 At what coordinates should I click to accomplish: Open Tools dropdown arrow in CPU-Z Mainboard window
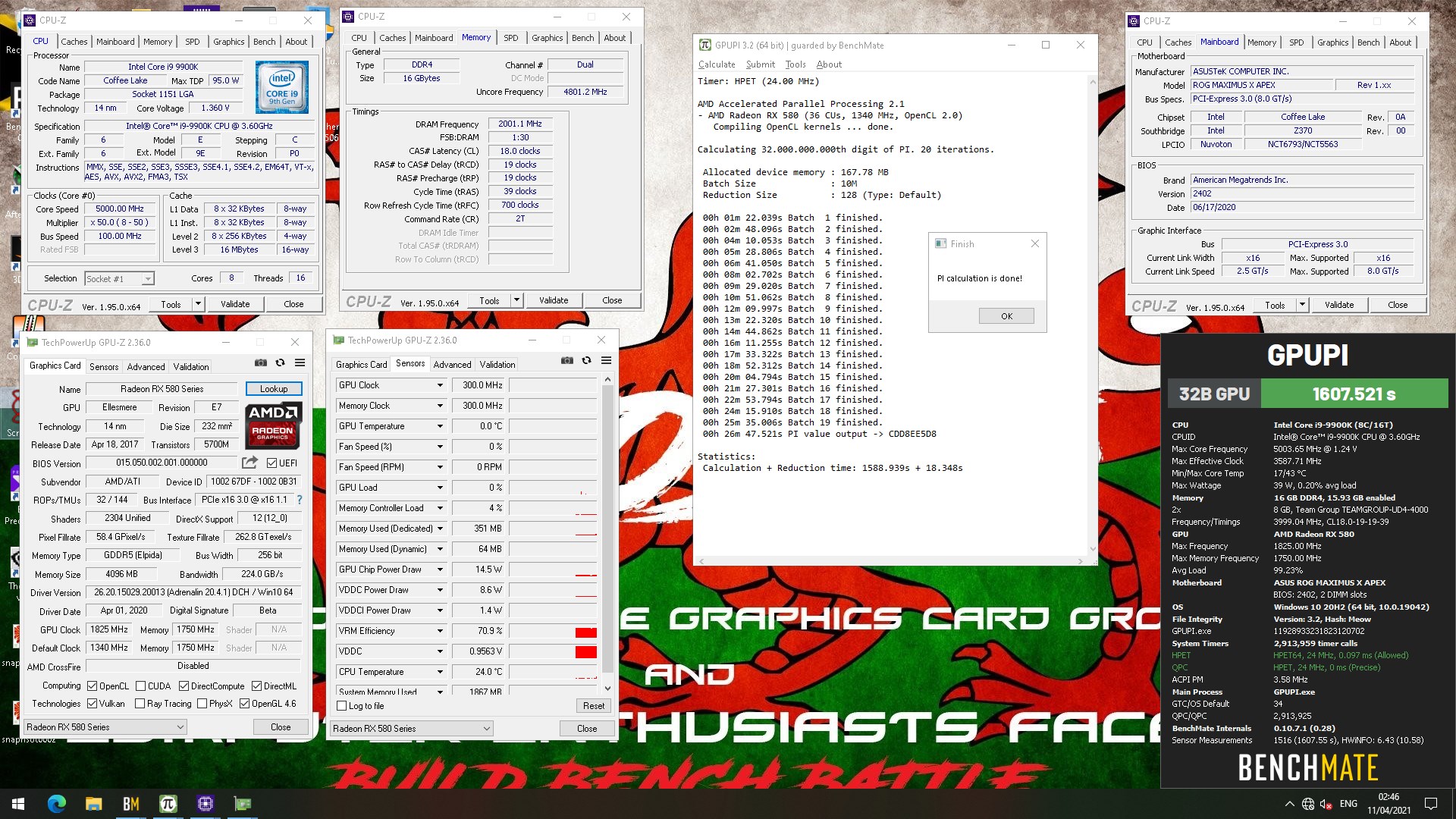[1302, 305]
